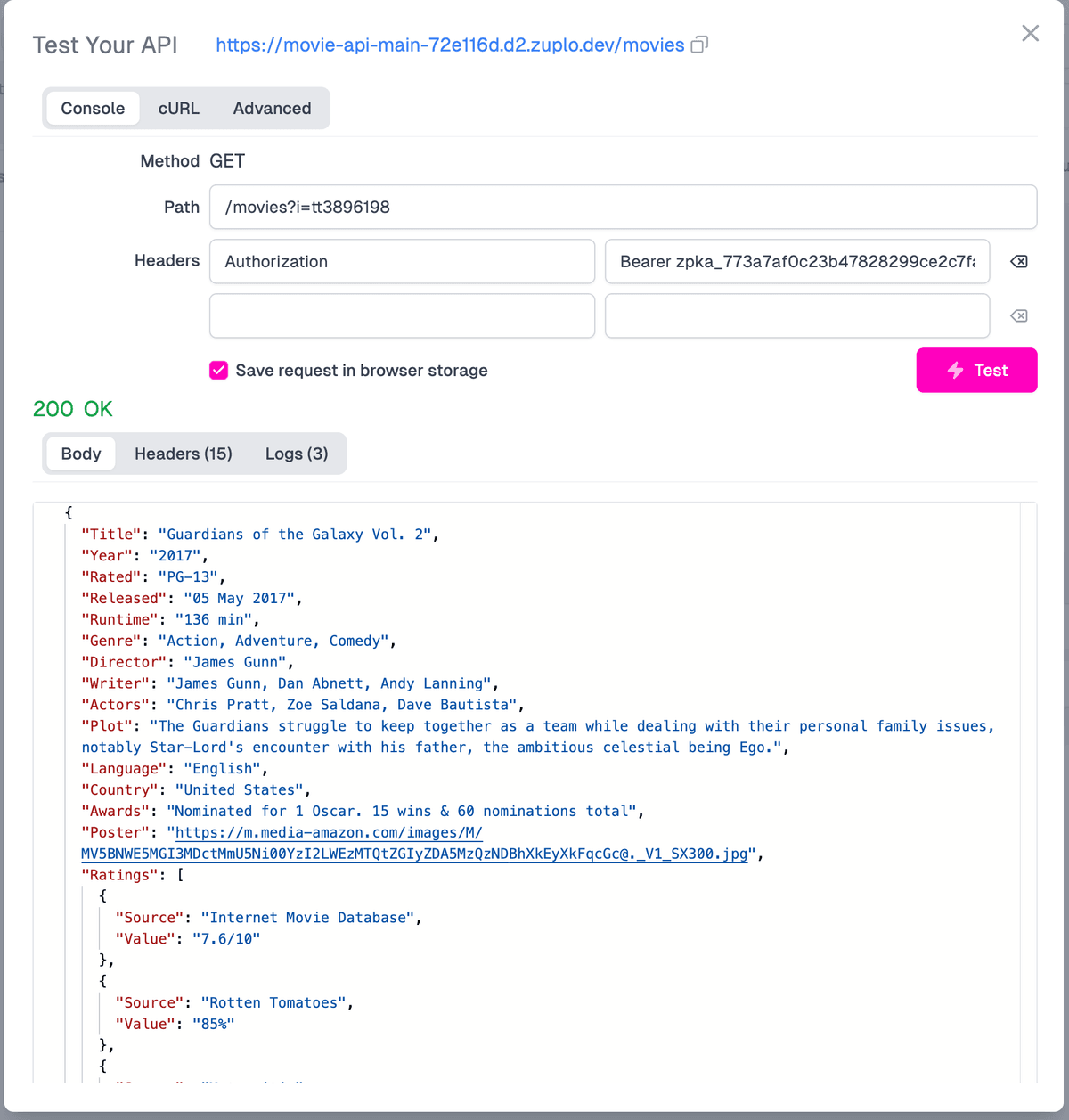1069x1120 pixels.
Task: Focus the empty header name field
Action: (x=402, y=315)
